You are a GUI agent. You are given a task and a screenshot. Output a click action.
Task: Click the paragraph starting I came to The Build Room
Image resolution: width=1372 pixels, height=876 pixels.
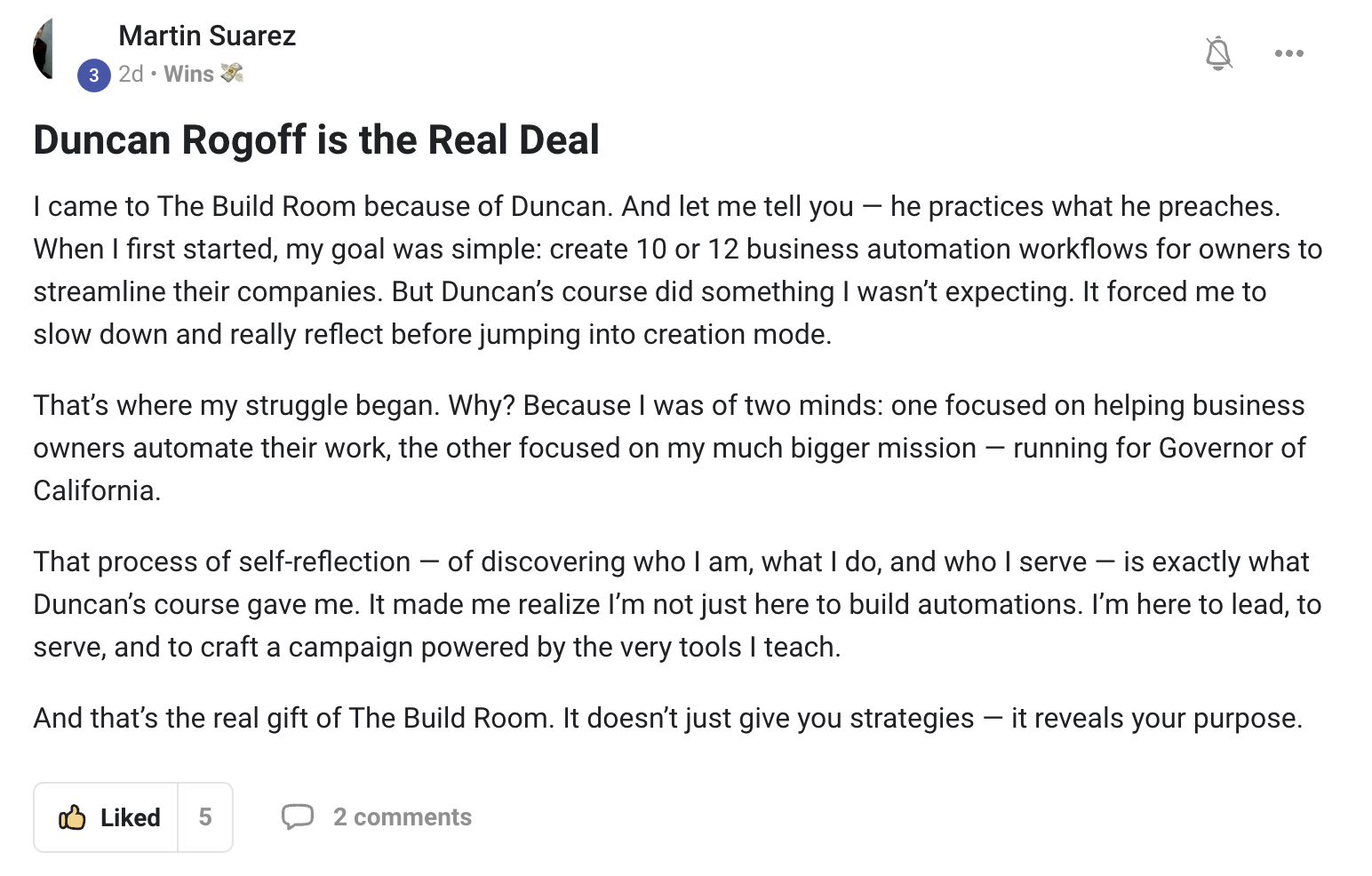click(x=678, y=270)
